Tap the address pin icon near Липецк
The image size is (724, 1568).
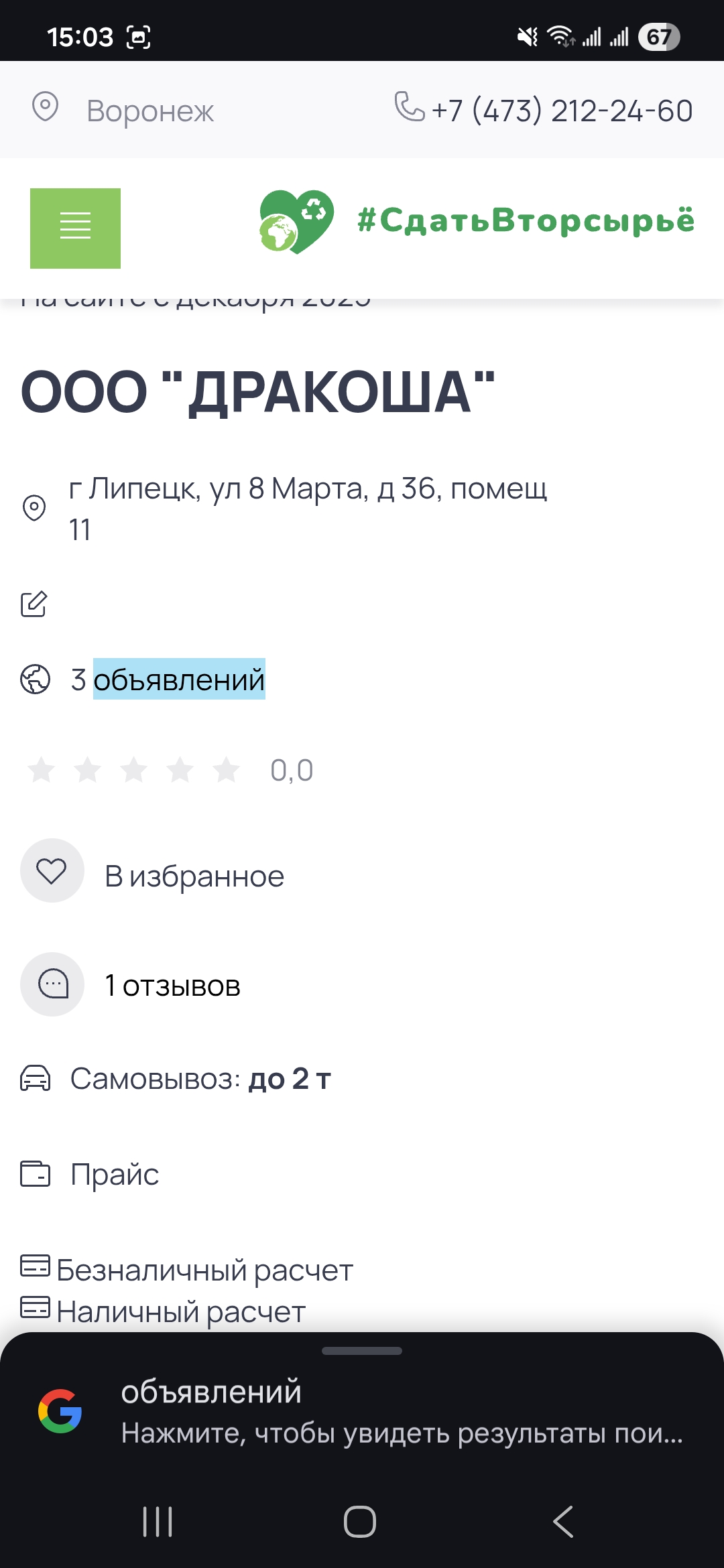(x=34, y=508)
